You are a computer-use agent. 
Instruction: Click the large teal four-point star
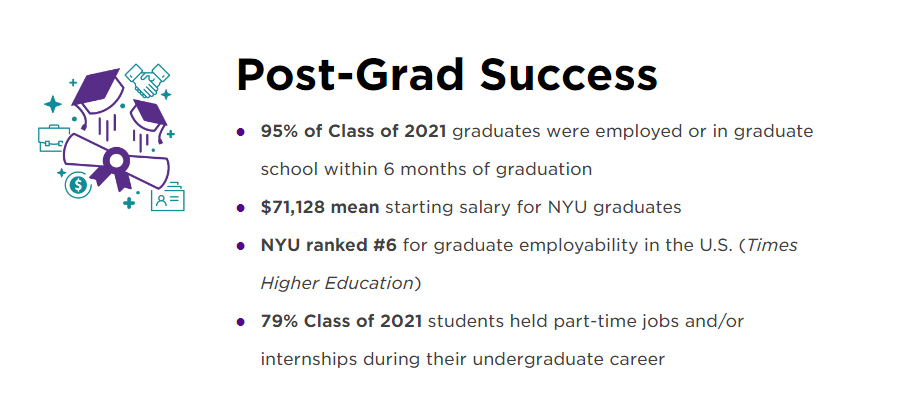(52, 104)
